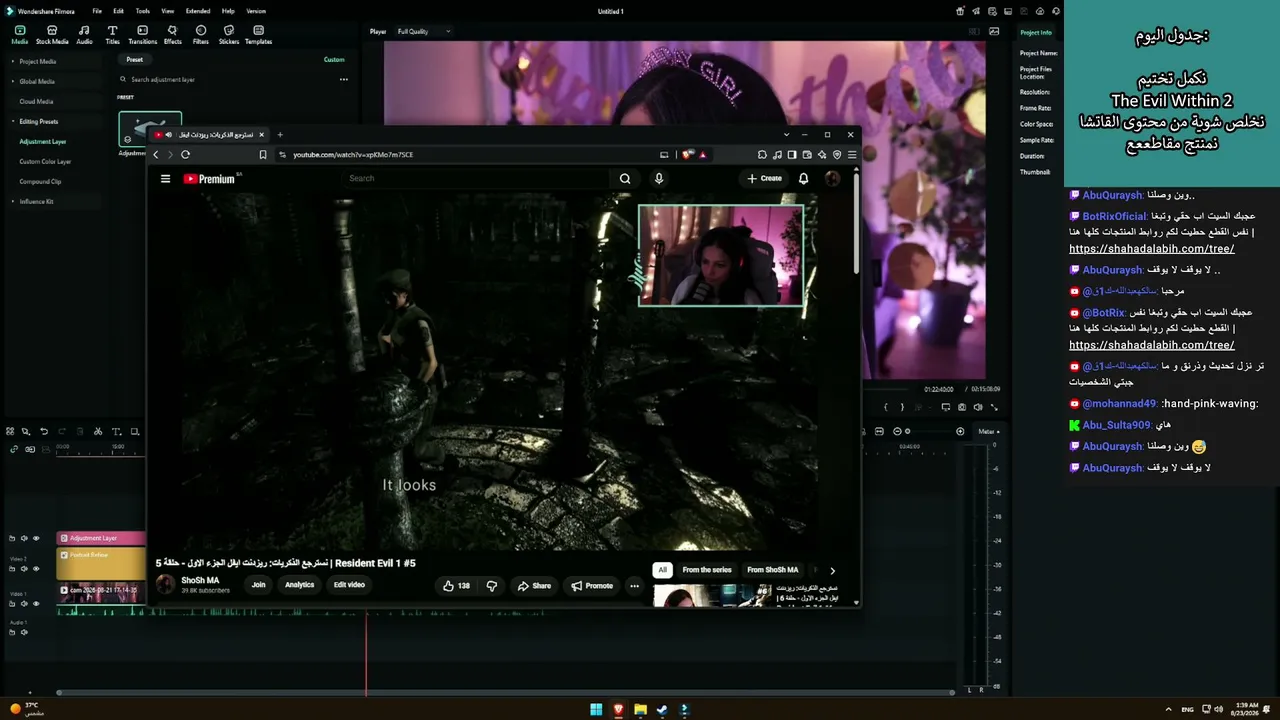Click the Preset filter button
The width and height of the screenshot is (1280, 720).
pos(134,59)
